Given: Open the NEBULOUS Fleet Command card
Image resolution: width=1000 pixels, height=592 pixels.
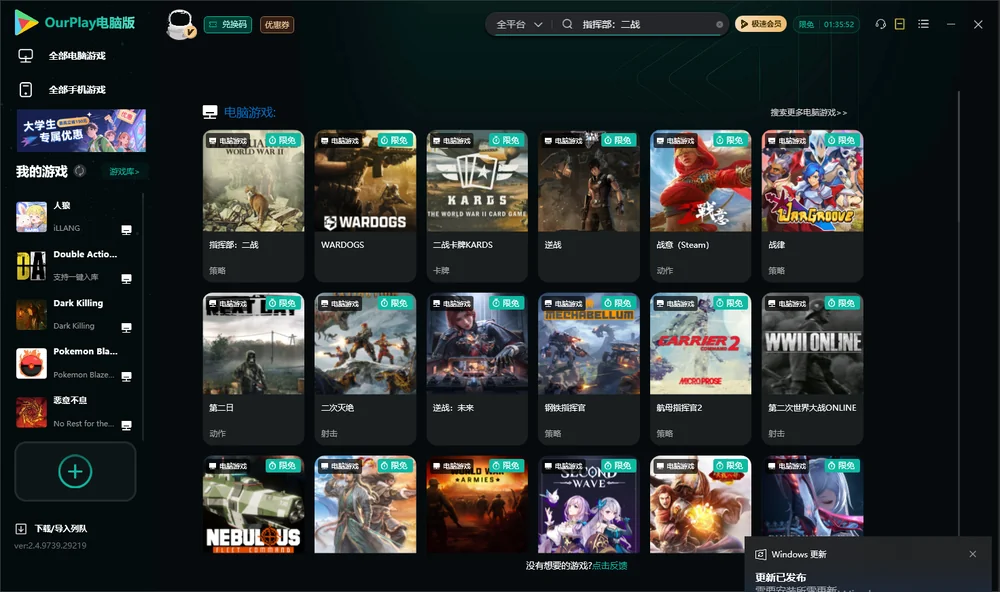Looking at the screenshot, I should [253, 504].
